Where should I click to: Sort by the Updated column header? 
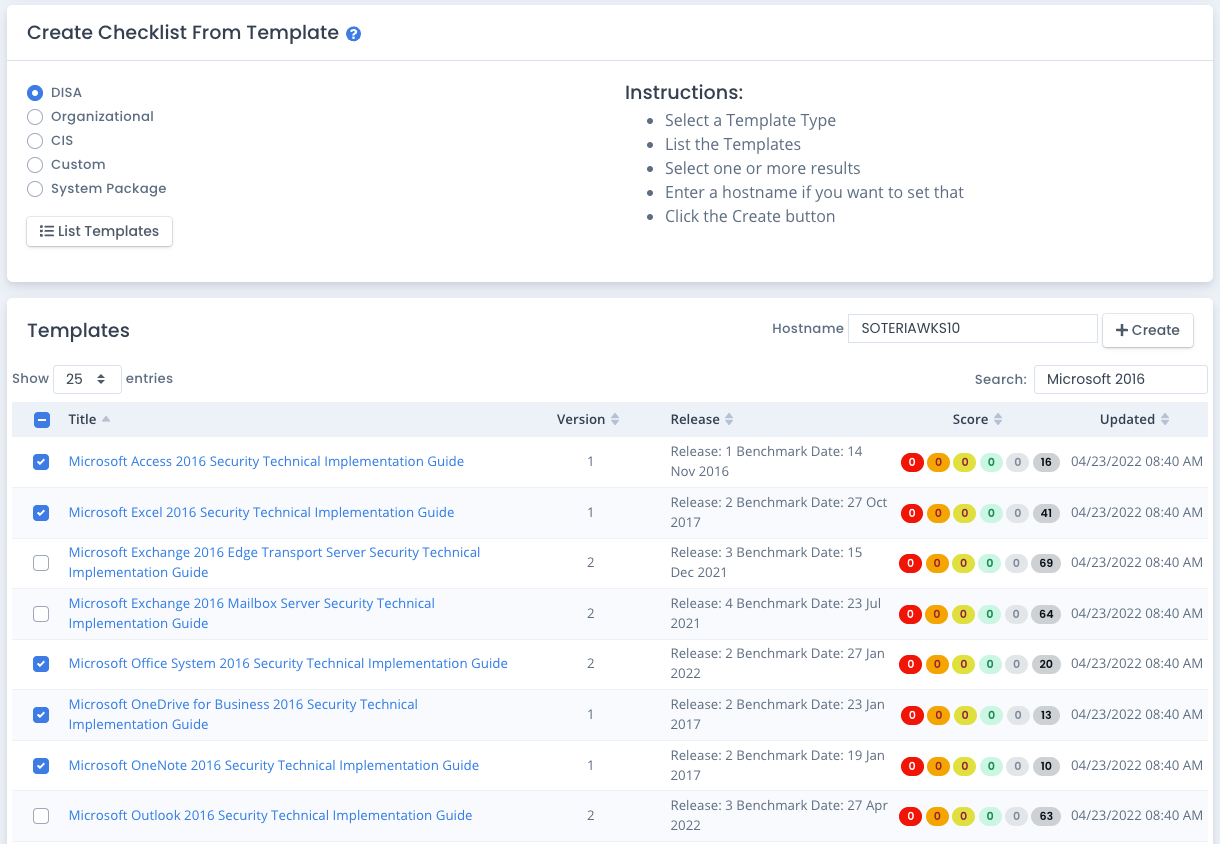(x=1134, y=419)
